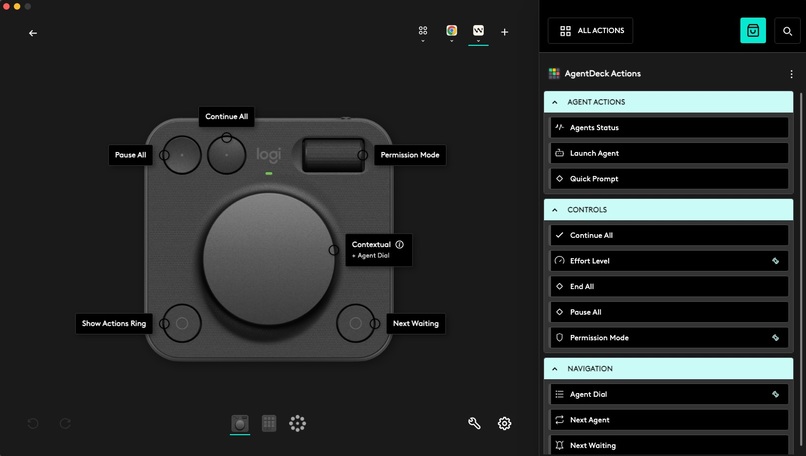
Task: Go back with the left arrow
Action: (33, 33)
